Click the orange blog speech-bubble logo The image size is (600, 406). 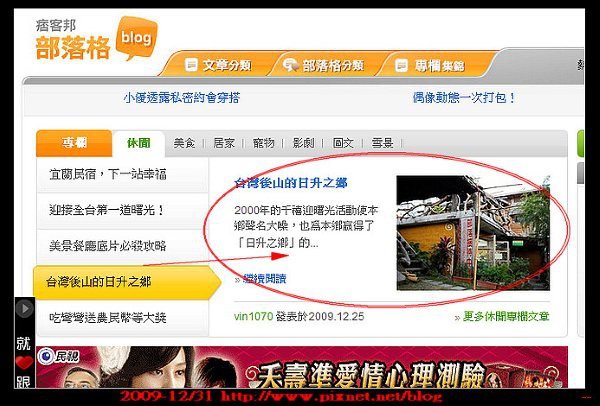point(136,38)
